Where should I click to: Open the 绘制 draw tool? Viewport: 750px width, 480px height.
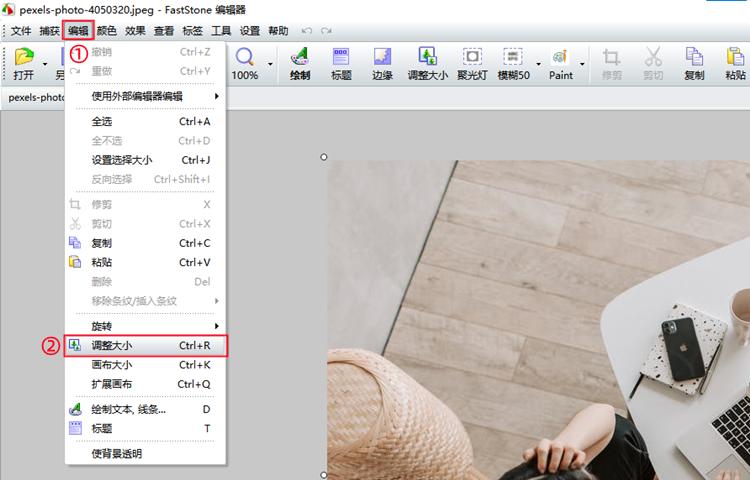[300, 64]
